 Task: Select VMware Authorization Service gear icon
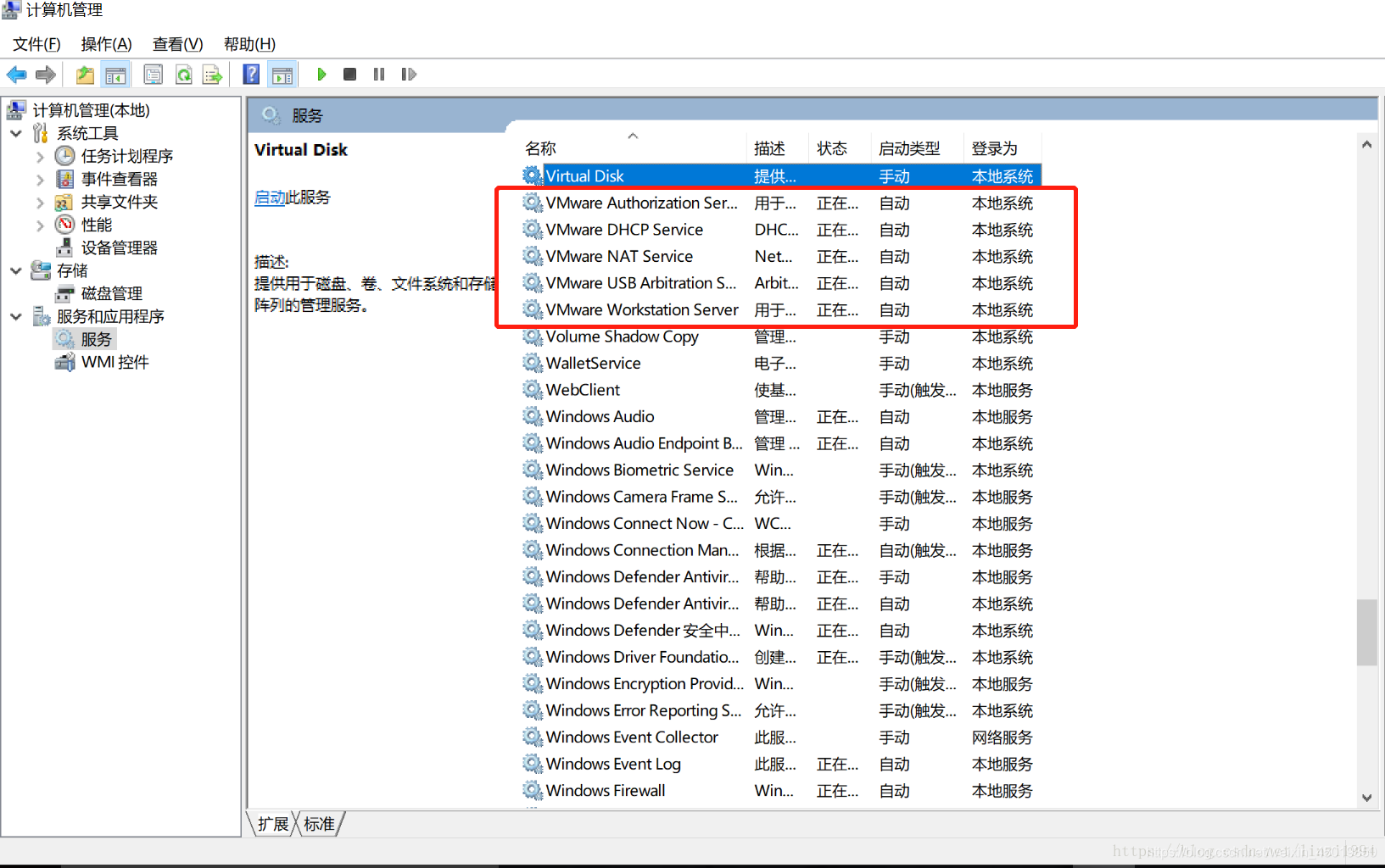click(x=533, y=203)
